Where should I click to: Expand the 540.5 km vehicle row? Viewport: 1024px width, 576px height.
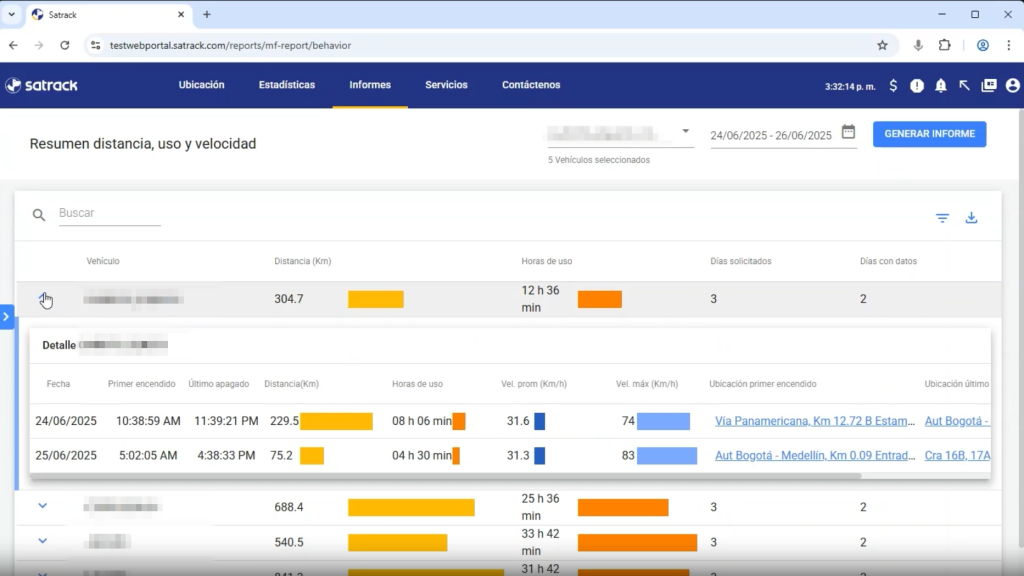[42, 541]
